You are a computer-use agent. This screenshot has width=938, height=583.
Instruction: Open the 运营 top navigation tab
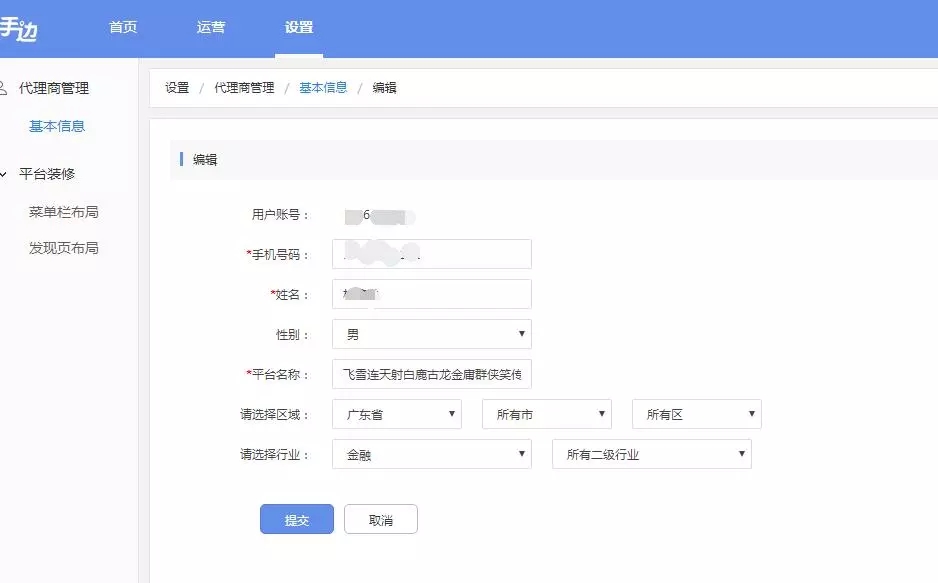(x=211, y=28)
